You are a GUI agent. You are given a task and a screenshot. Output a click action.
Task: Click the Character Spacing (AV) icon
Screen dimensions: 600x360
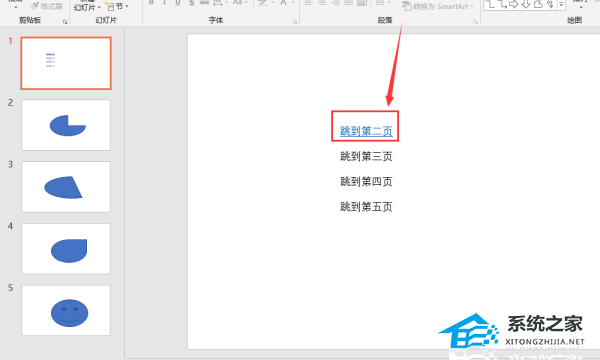(x=217, y=3)
